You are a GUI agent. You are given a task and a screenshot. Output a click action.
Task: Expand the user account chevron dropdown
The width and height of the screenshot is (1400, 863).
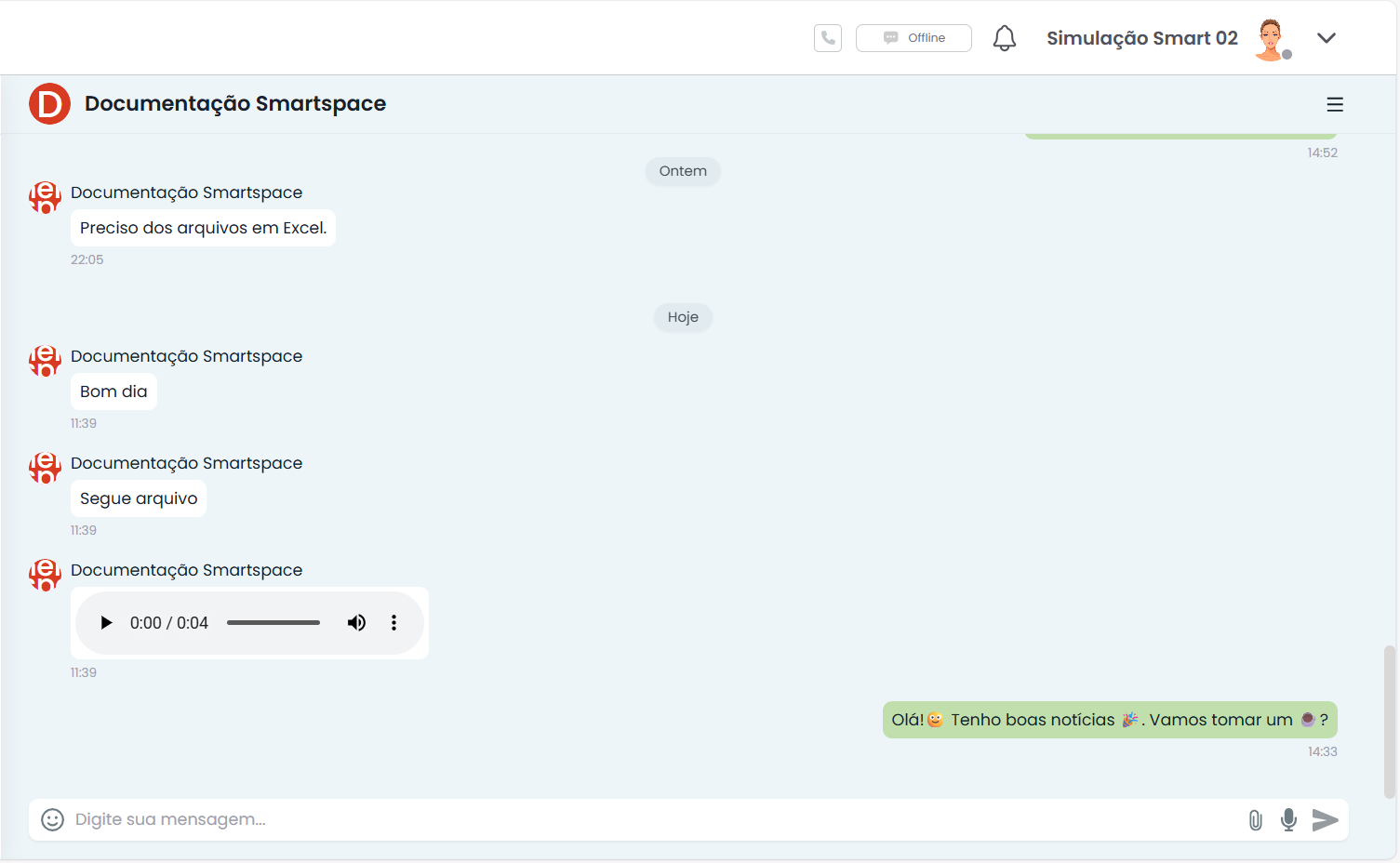click(x=1326, y=38)
